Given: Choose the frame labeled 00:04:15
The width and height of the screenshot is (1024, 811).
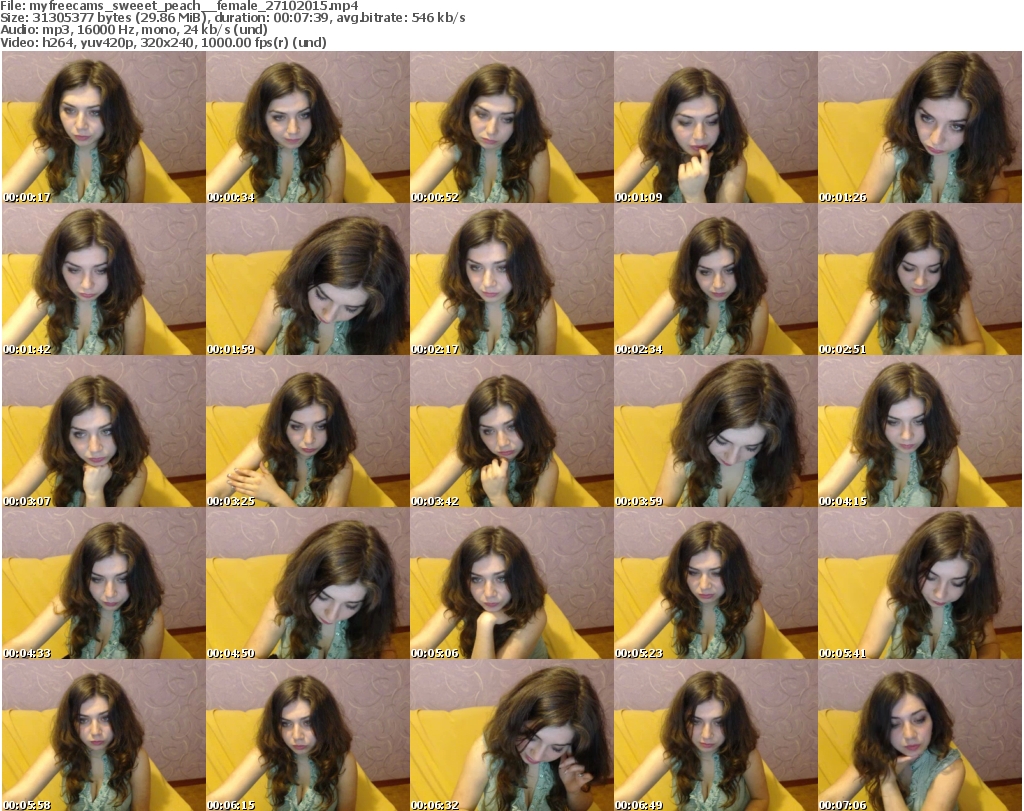Looking at the screenshot, I should [x=920, y=432].
